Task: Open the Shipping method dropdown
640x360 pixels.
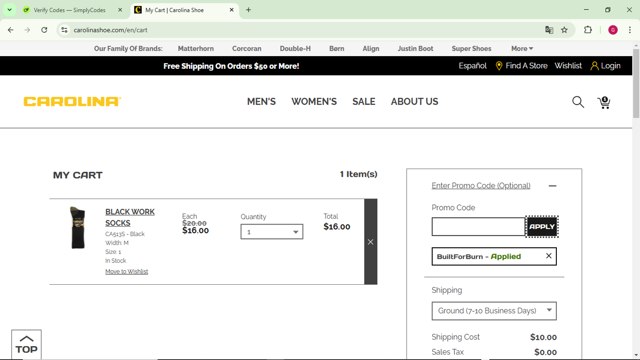Action: click(x=494, y=311)
